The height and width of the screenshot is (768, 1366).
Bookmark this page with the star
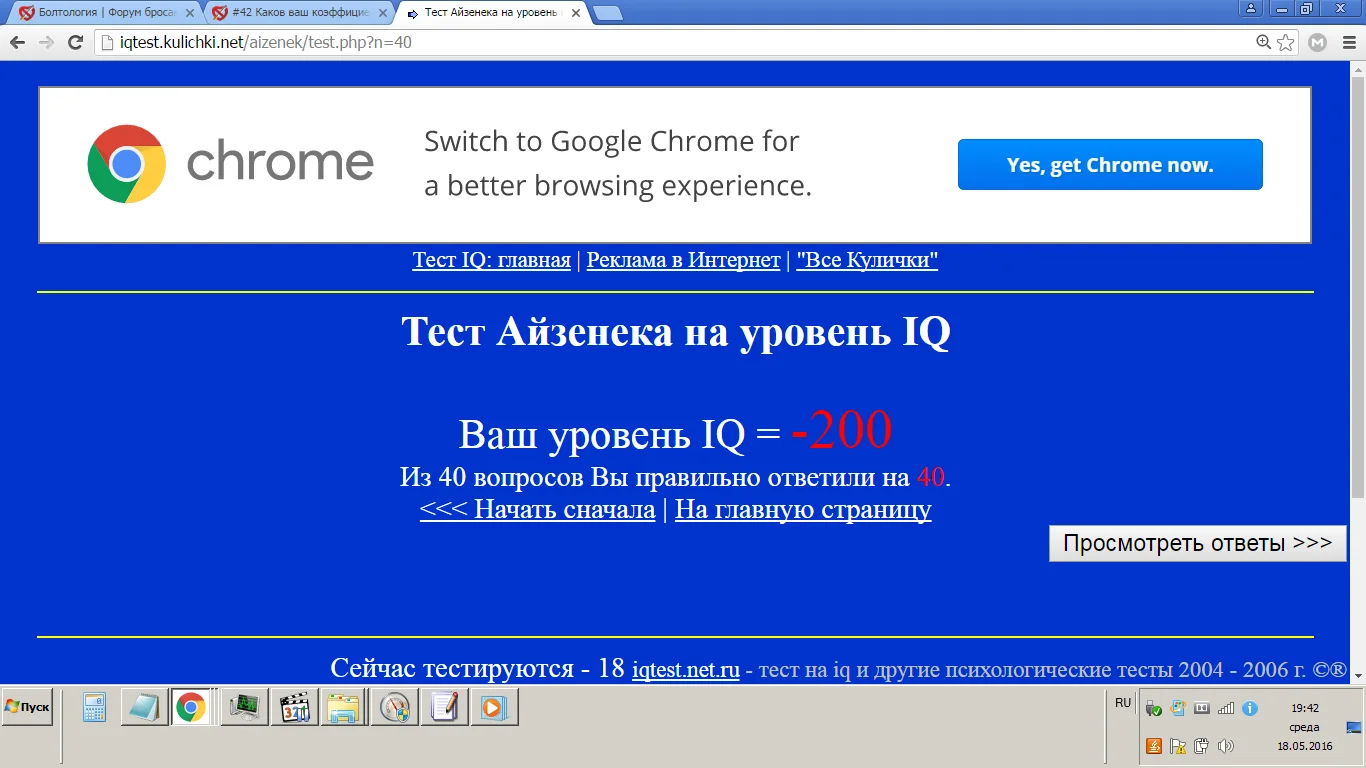click(1286, 42)
